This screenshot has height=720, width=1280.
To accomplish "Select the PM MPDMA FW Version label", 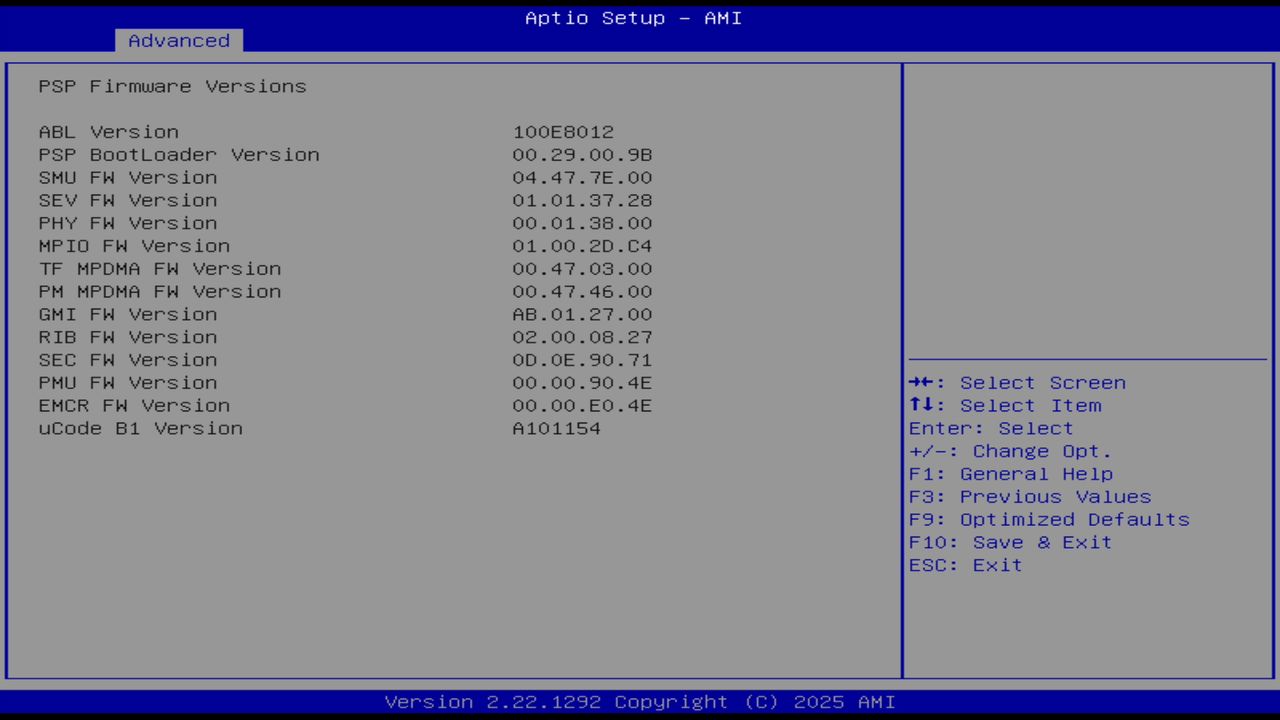I will click(x=160, y=292).
